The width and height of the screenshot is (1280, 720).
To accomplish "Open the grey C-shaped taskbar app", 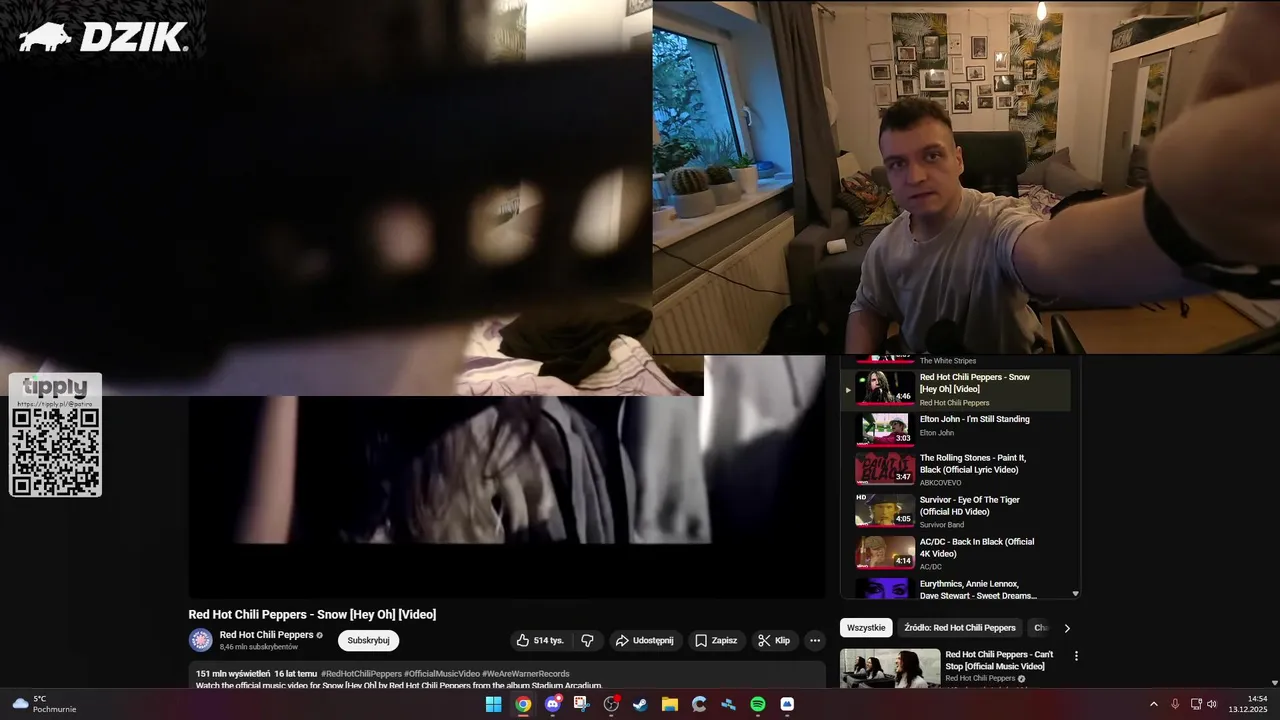I will pos(699,704).
